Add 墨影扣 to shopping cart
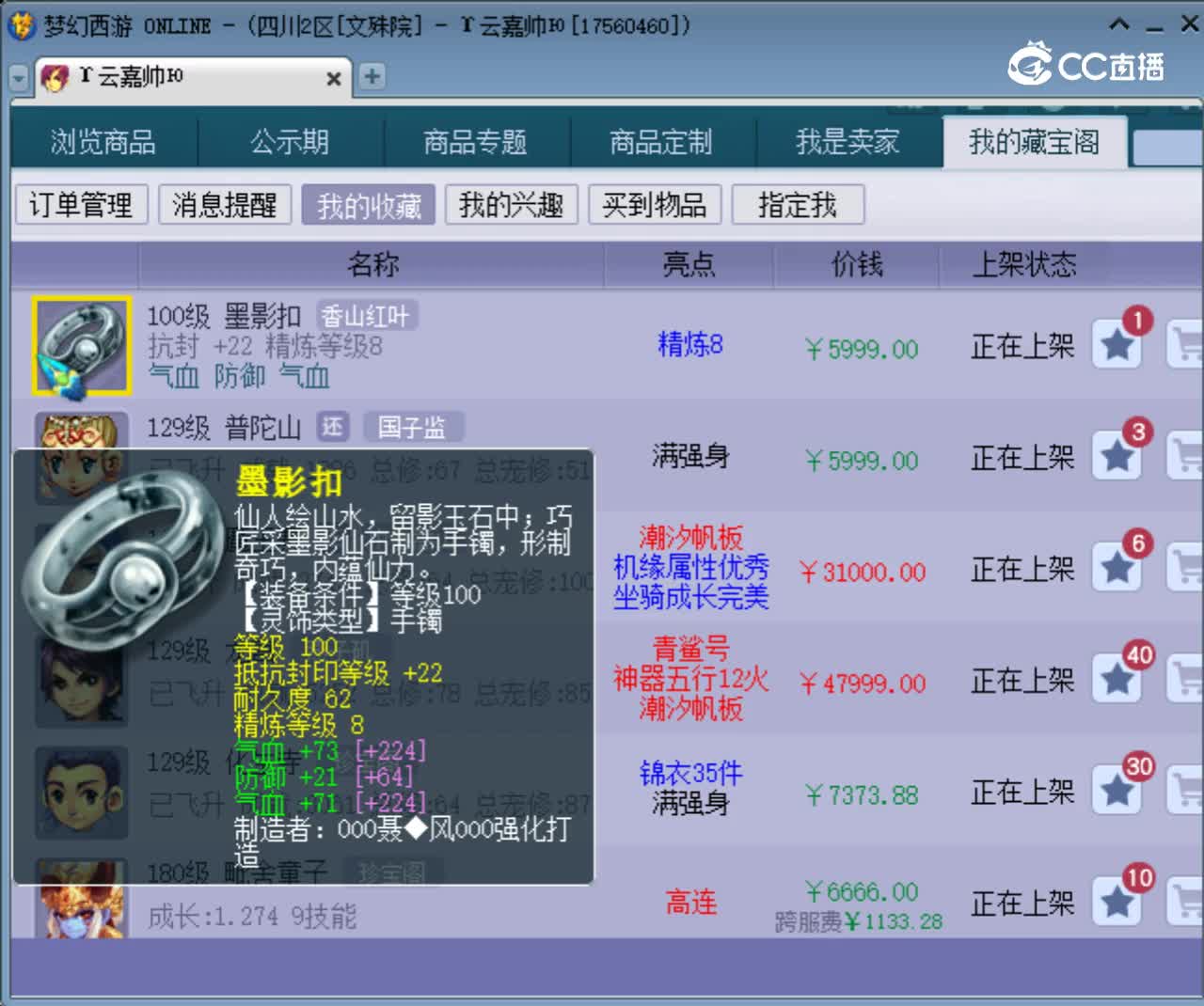Screen dimensions: 1204x1006 pos(1185,345)
